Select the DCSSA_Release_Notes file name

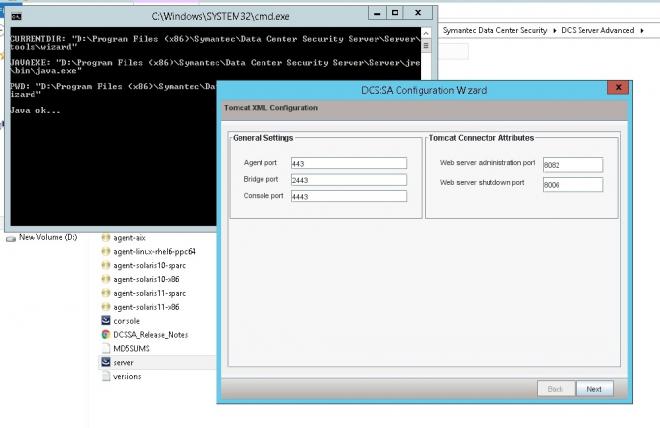coord(151,335)
